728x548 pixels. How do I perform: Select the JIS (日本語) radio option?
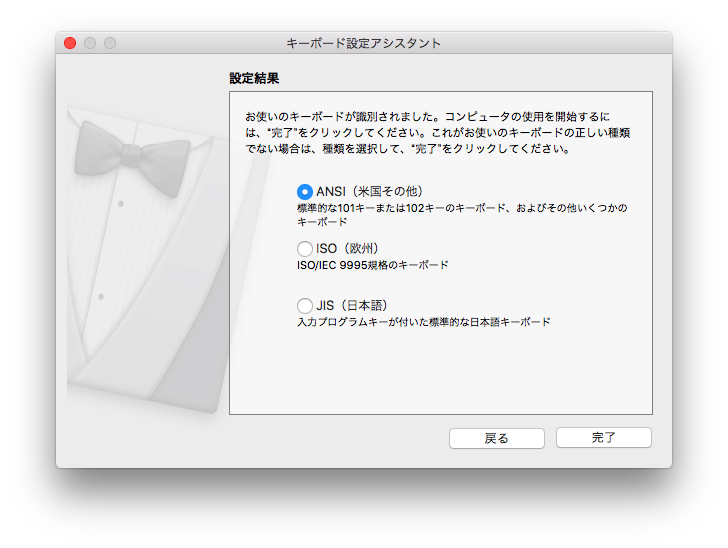(305, 306)
